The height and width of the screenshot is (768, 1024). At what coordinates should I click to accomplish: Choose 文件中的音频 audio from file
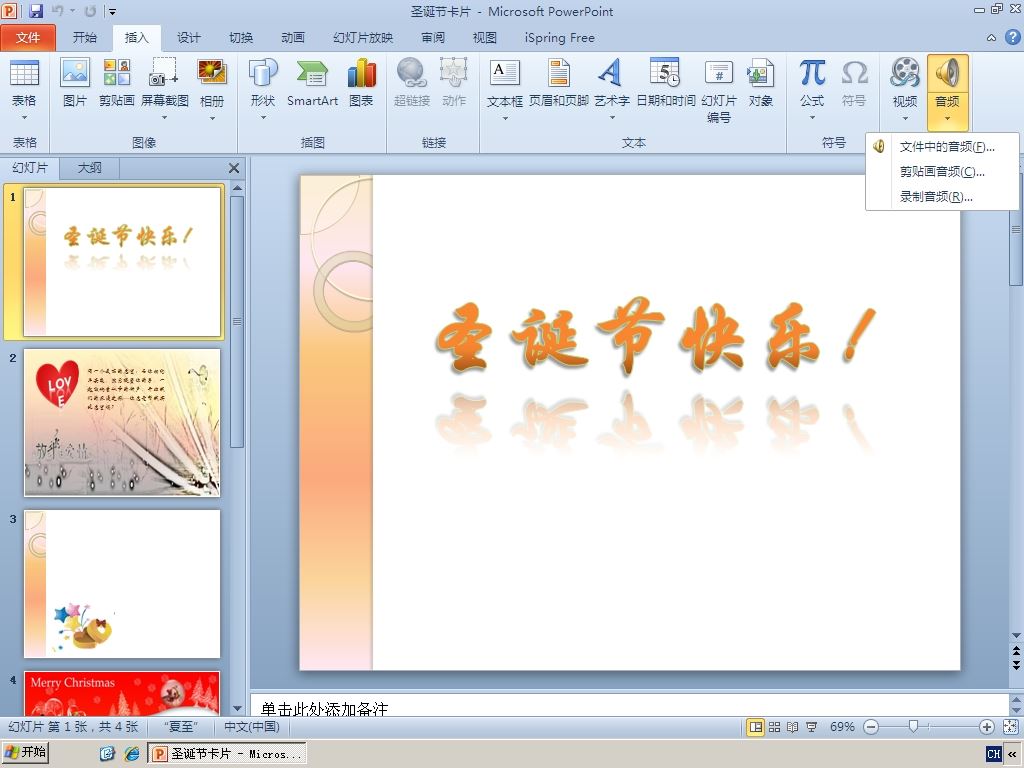pyautogui.click(x=942, y=147)
